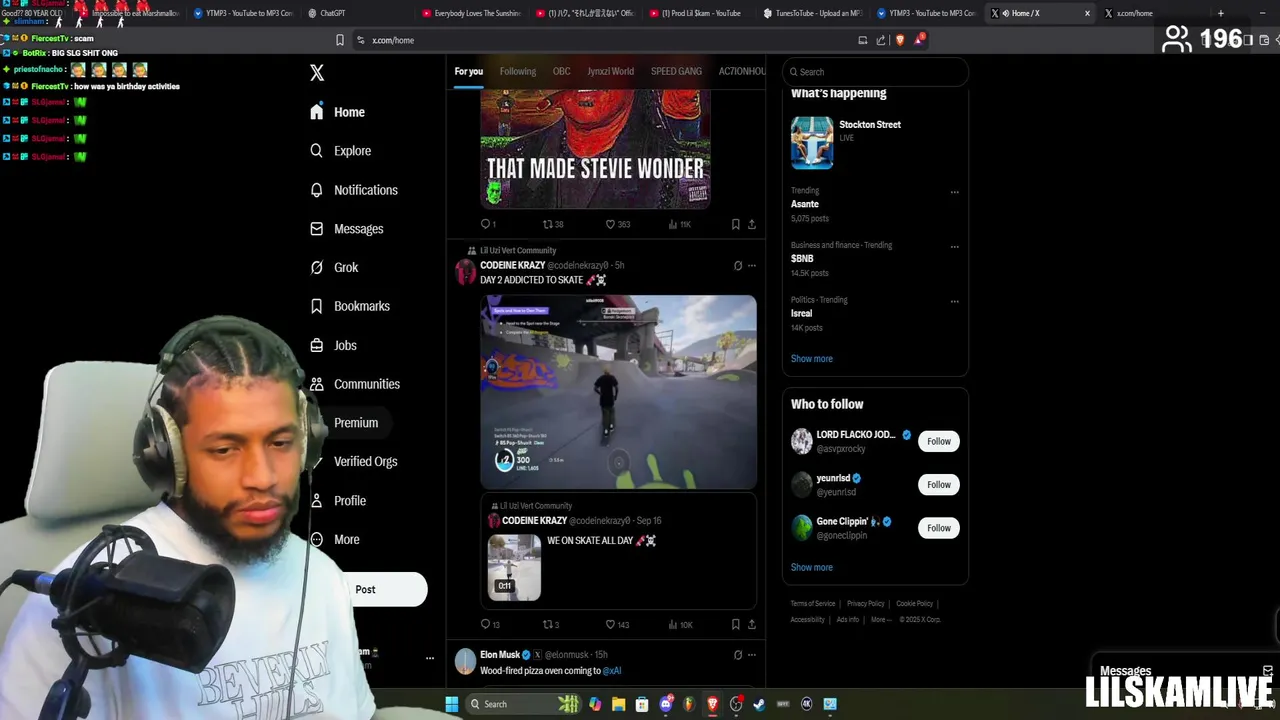Bookmark the Stevie Wonder meme post
The height and width of the screenshot is (720, 1280).
pyautogui.click(x=735, y=224)
